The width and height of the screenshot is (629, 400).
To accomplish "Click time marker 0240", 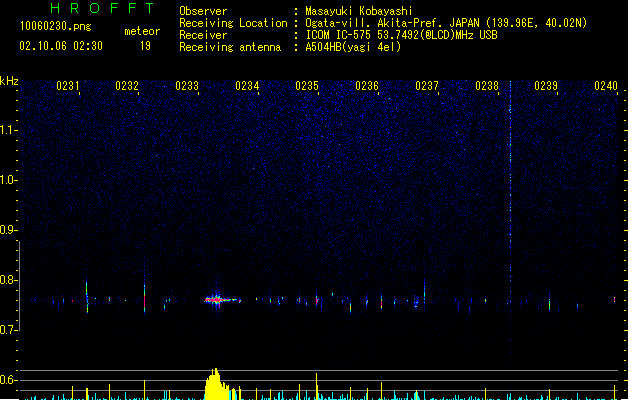I will point(606,86).
